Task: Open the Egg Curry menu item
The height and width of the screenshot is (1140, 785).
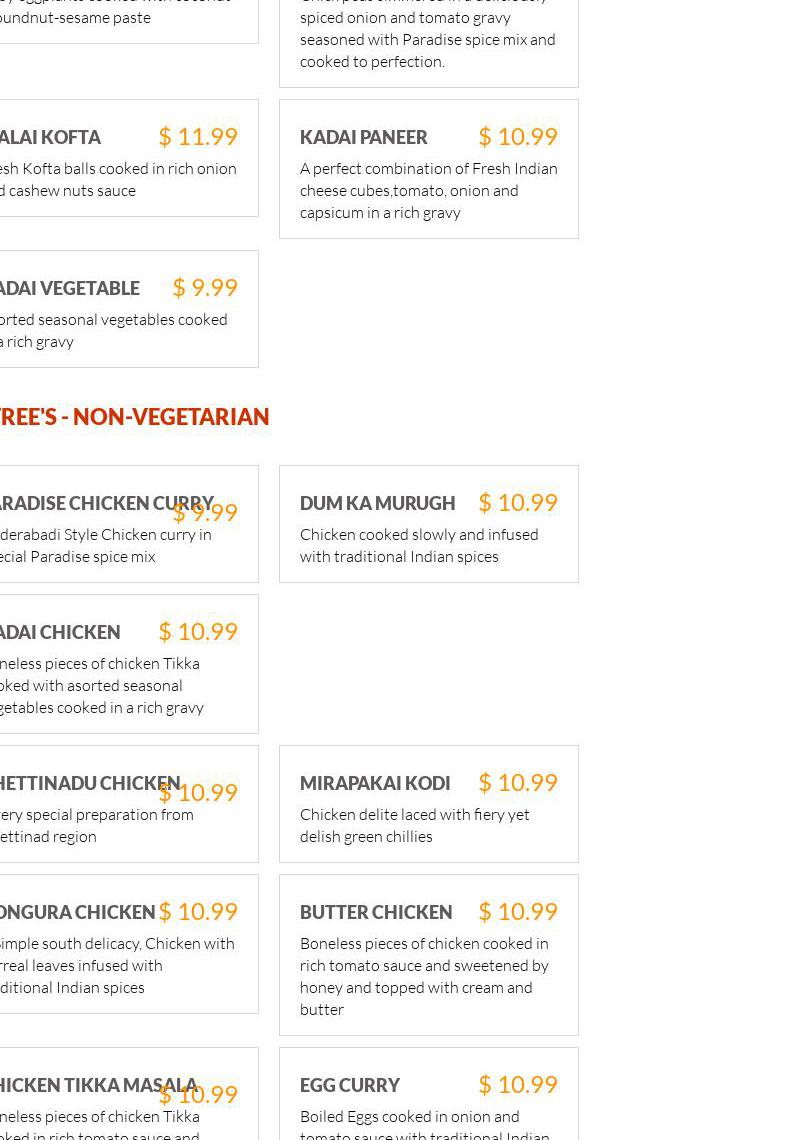Action: (429, 1093)
